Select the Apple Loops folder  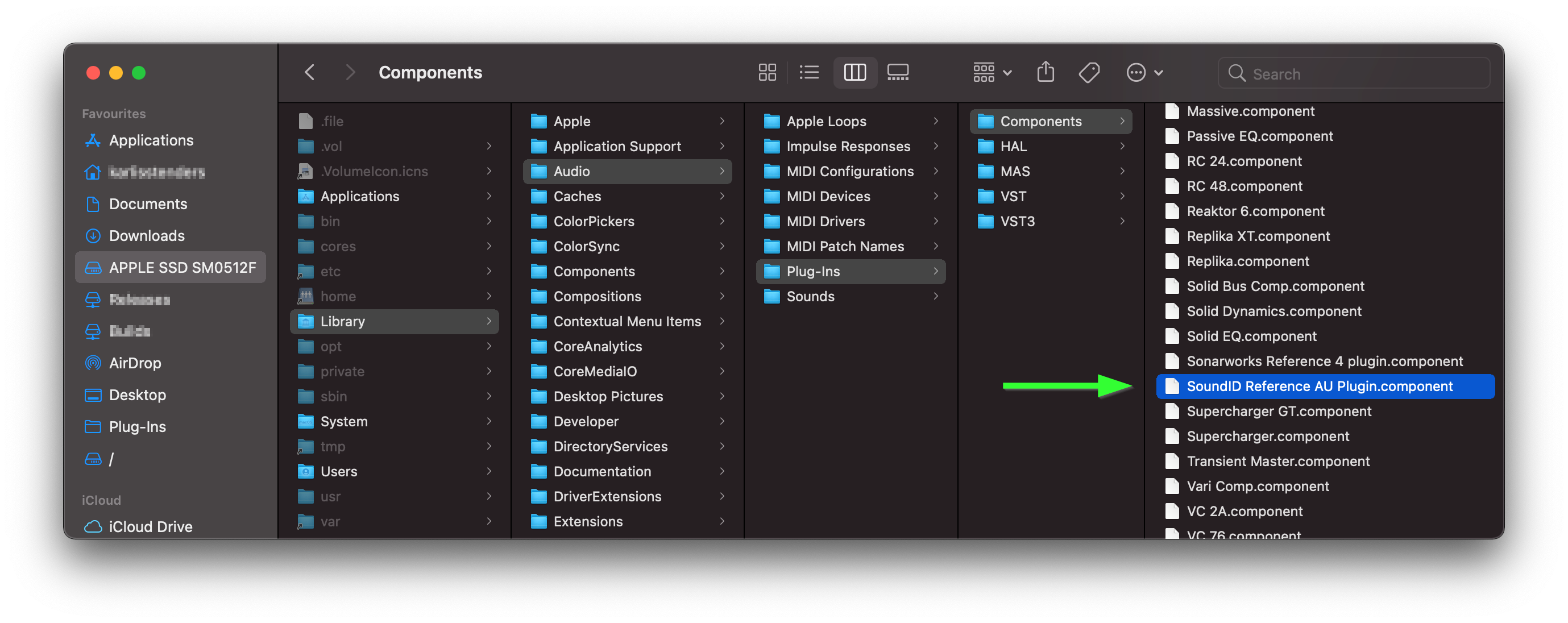(851, 121)
